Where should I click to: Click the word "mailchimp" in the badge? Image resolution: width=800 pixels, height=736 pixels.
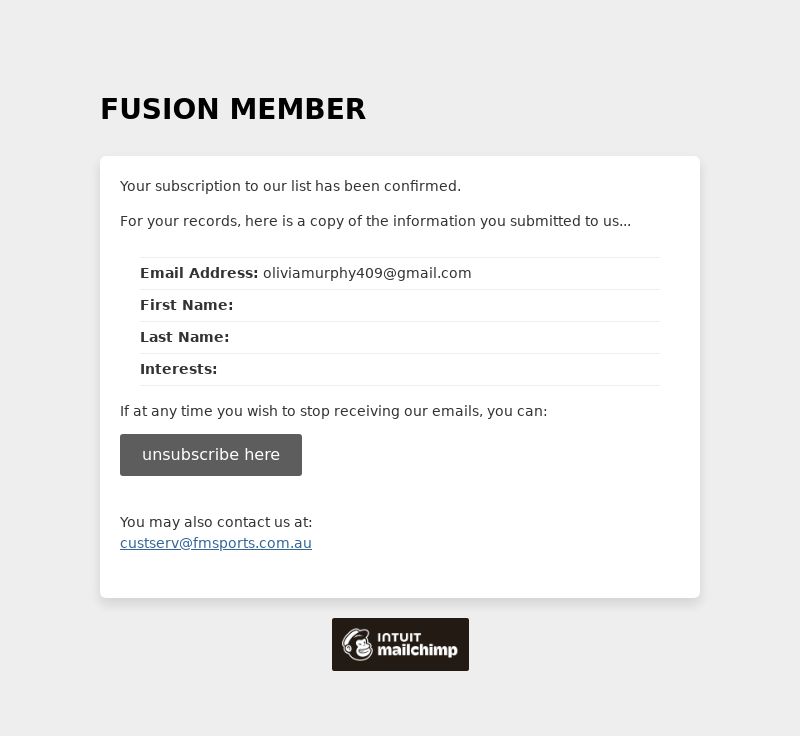click(417, 650)
